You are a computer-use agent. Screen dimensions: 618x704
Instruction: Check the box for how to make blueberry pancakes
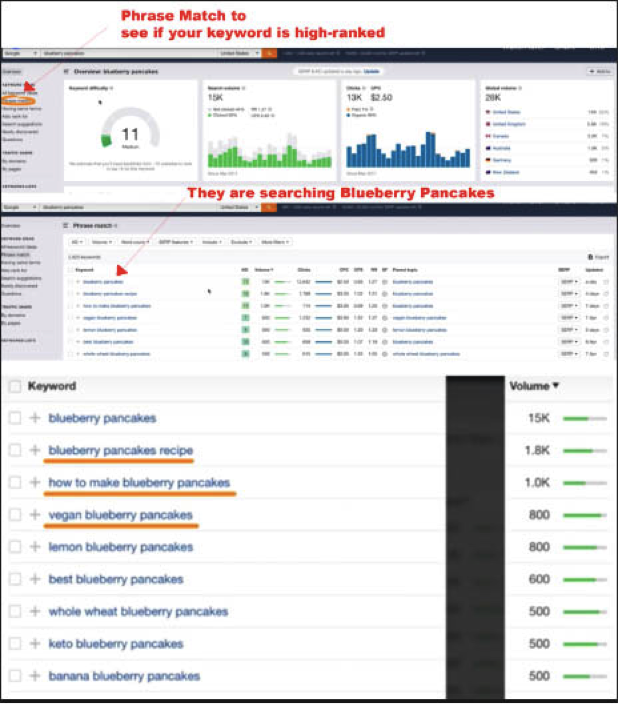click(15, 483)
